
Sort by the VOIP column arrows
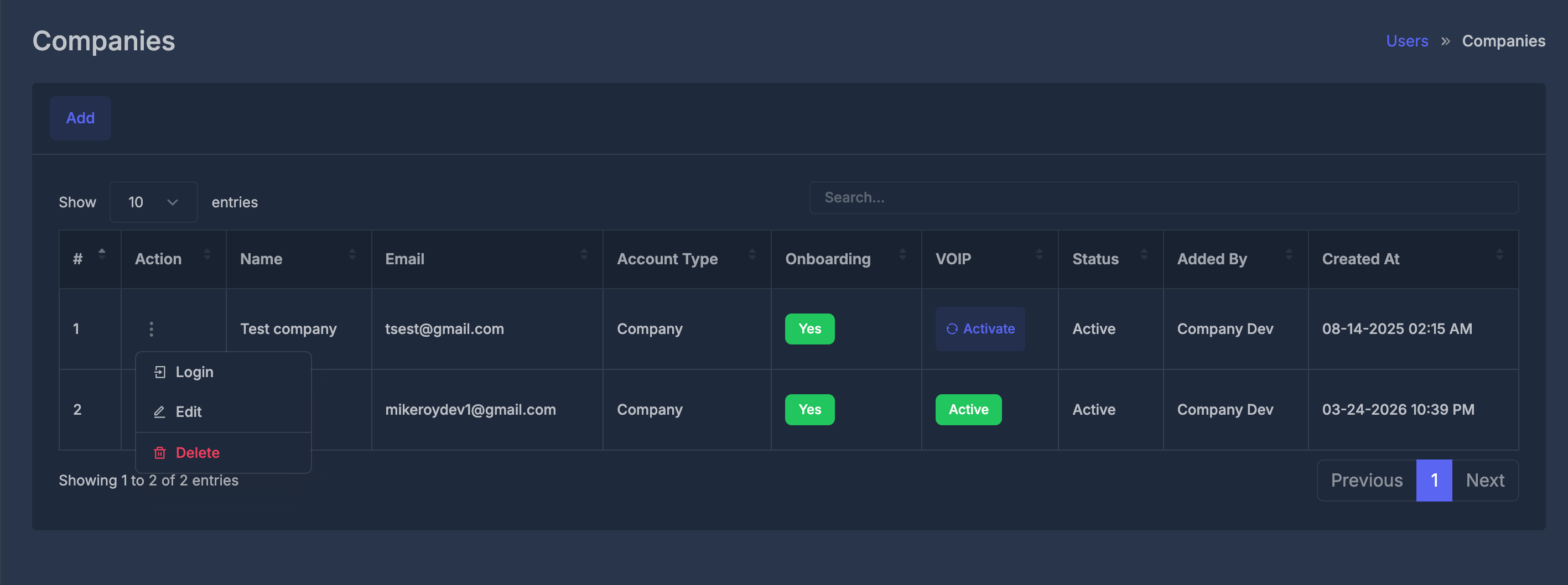tap(1039, 254)
